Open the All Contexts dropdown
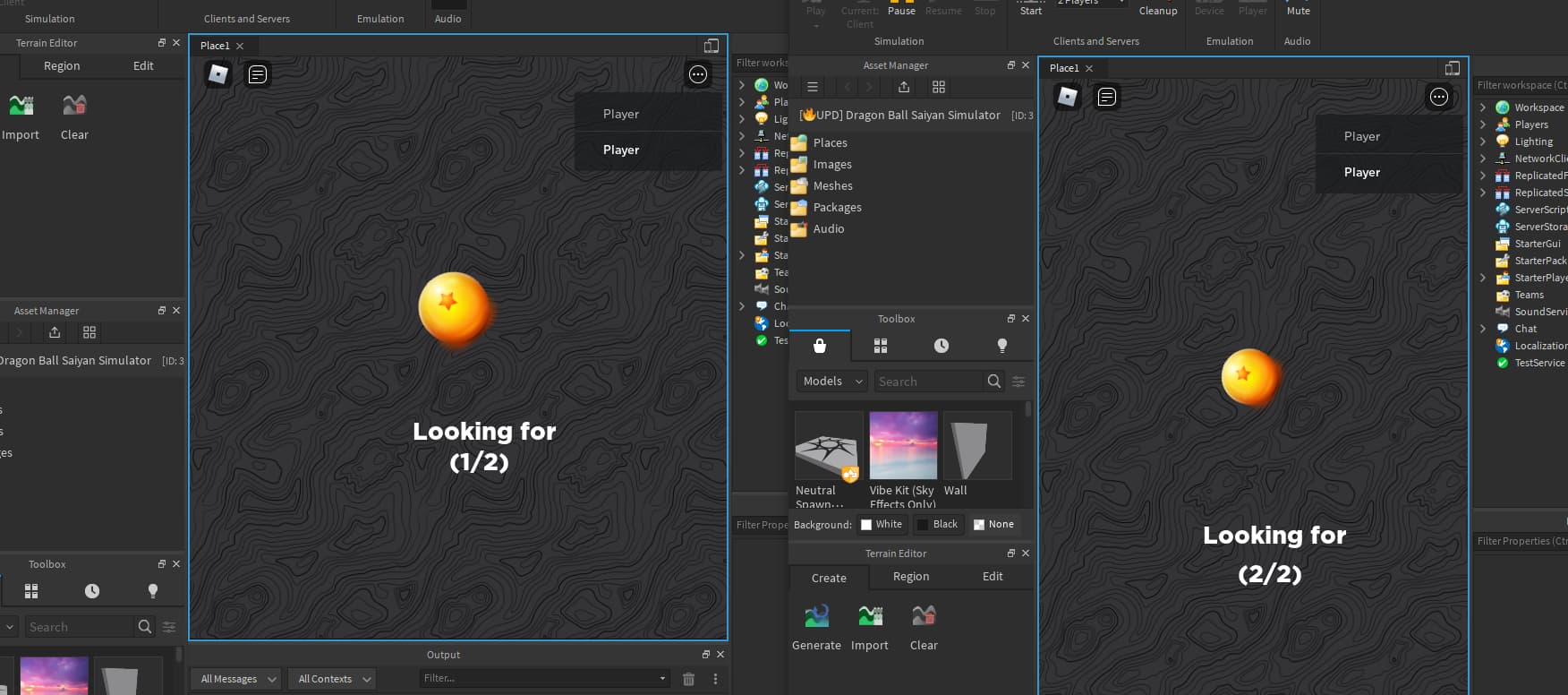The width and height of the screenshot is (1568, 695). tap(334, 679)
